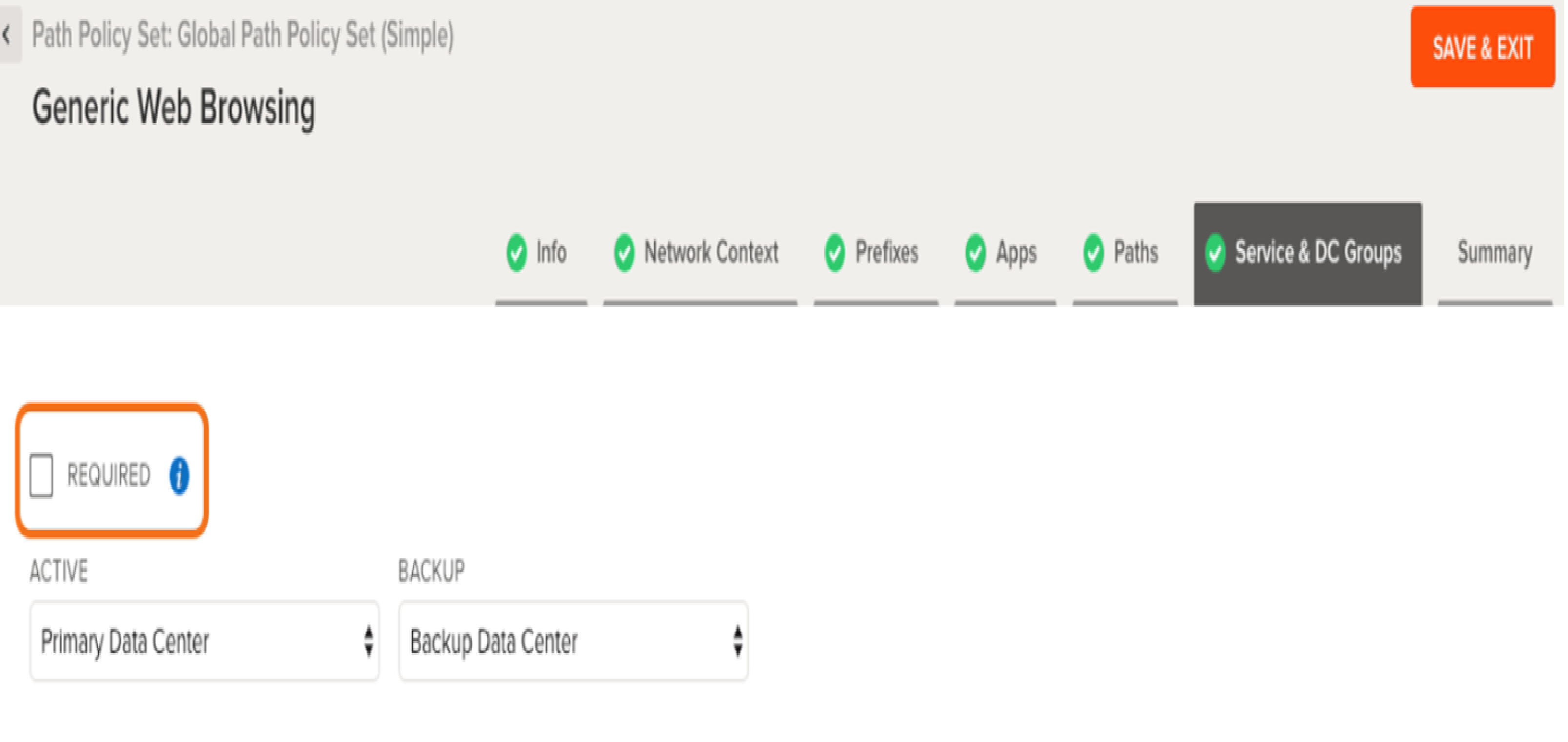The height and width of the screenshot is (742, 1568).
Task: Click the green checkmark beside Apps
Action: click(x=975, y=253)
